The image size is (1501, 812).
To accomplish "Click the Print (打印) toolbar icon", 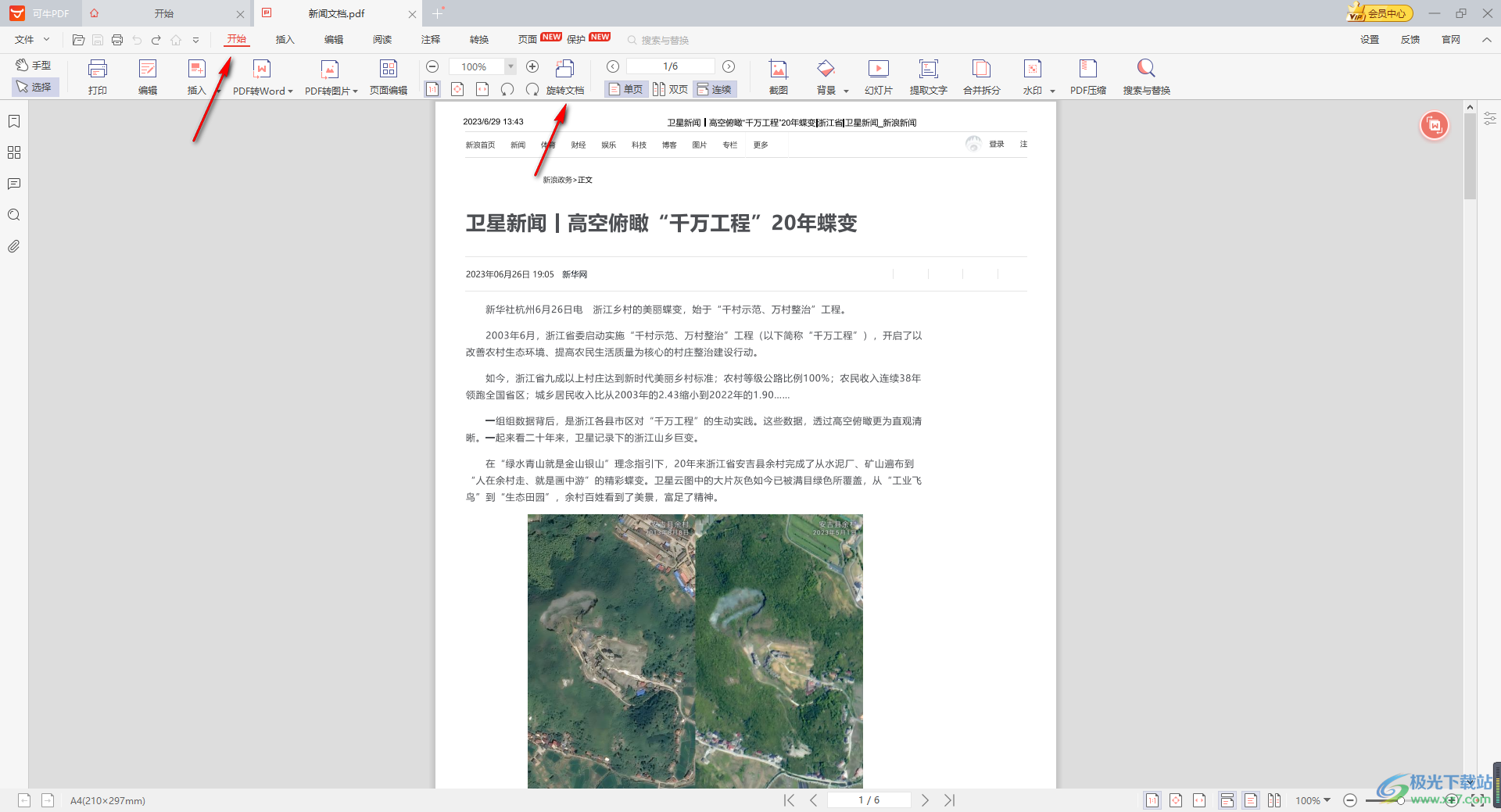I will click(x=98, y=77).
